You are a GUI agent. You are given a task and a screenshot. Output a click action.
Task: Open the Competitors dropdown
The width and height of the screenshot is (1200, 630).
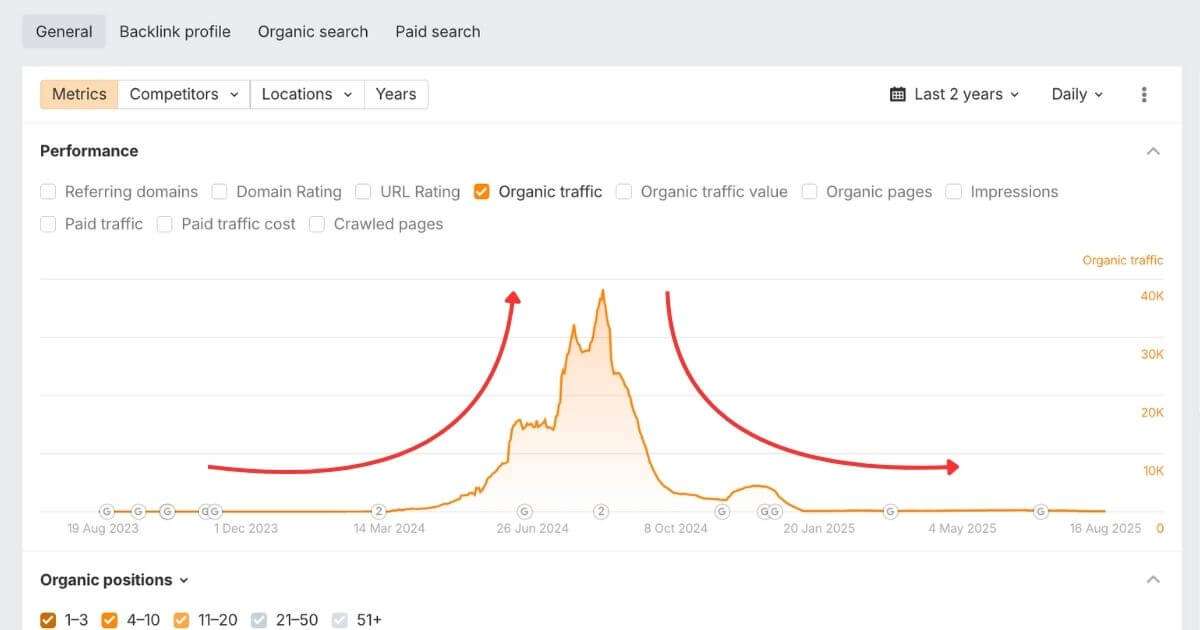[x=183, y=93]
